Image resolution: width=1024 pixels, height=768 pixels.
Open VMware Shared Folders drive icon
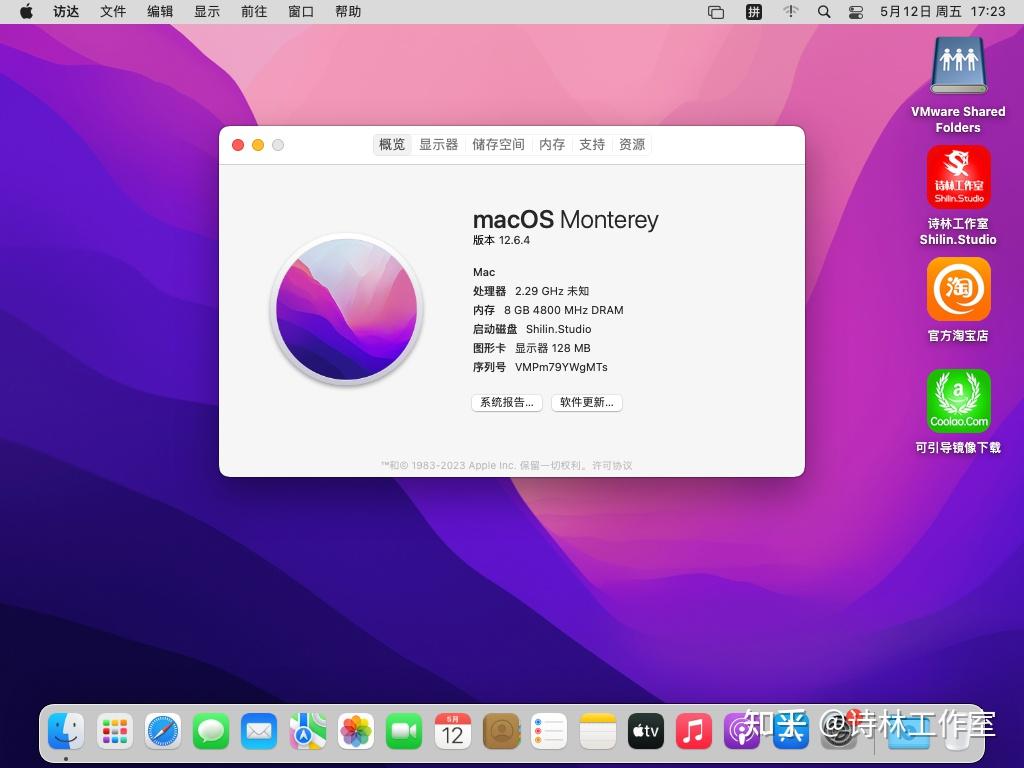tap(958, 66)
